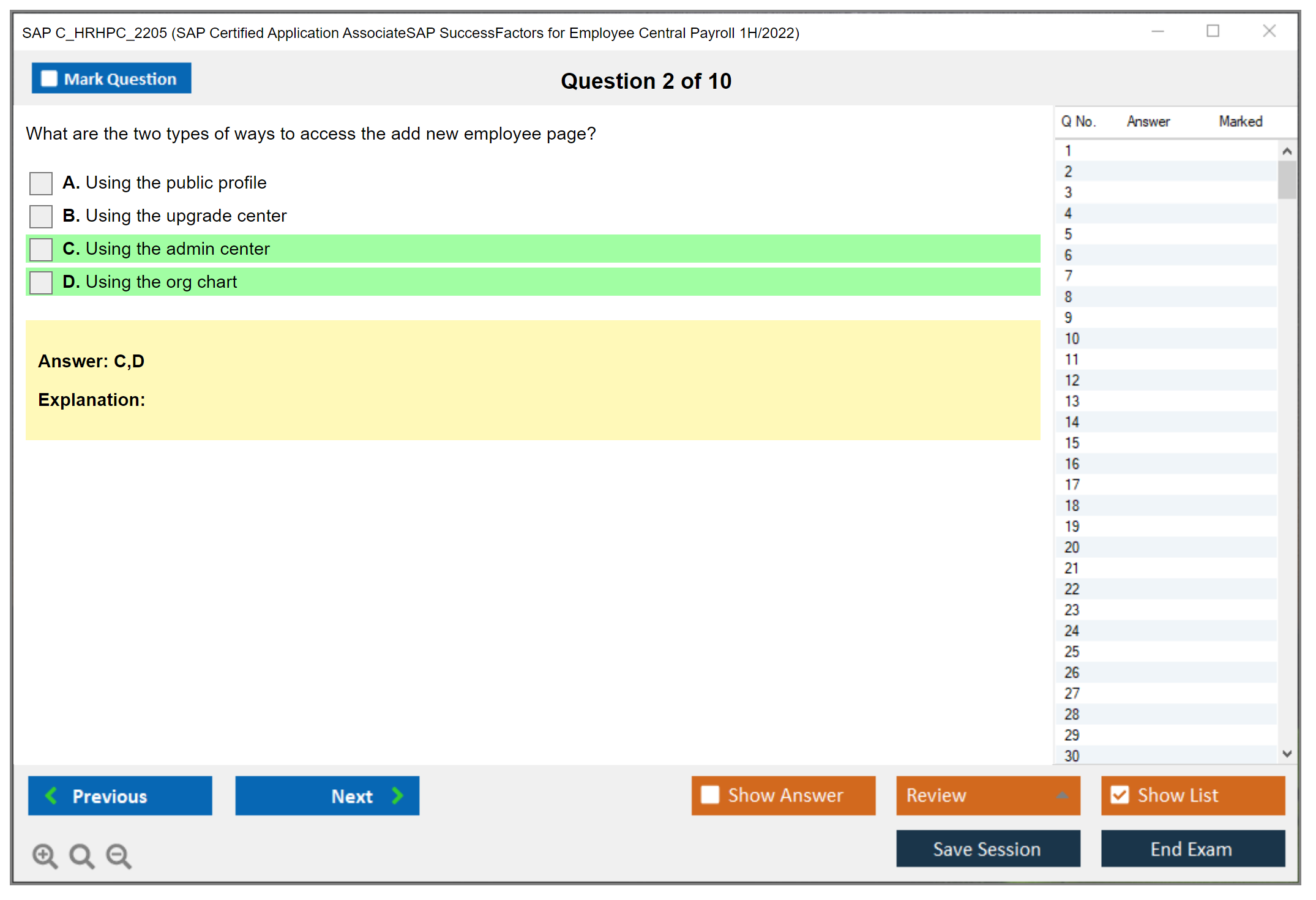Click the End Exam button
Image resolution: width=1316 pixels, height=900 pixels.
click(1192, 849)
